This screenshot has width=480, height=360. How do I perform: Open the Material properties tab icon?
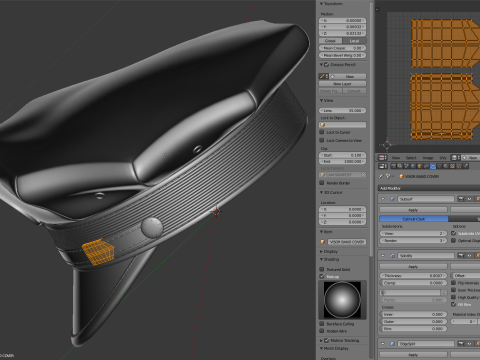pyautogui.click(x=446, y=166)
